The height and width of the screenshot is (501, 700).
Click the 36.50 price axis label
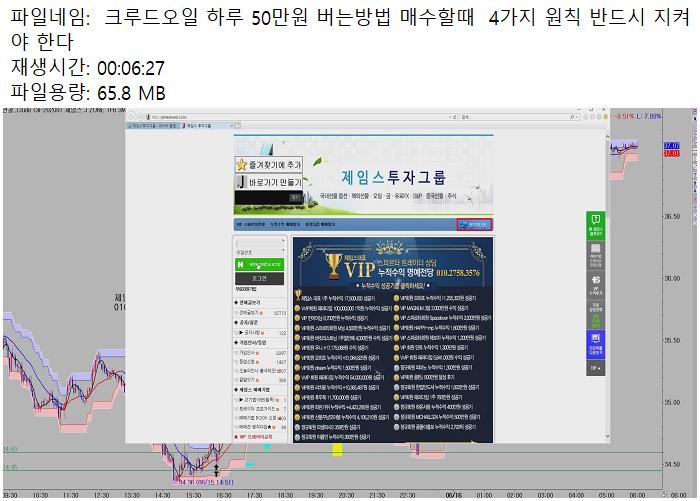pyautogui.click(x=672, y=216)
